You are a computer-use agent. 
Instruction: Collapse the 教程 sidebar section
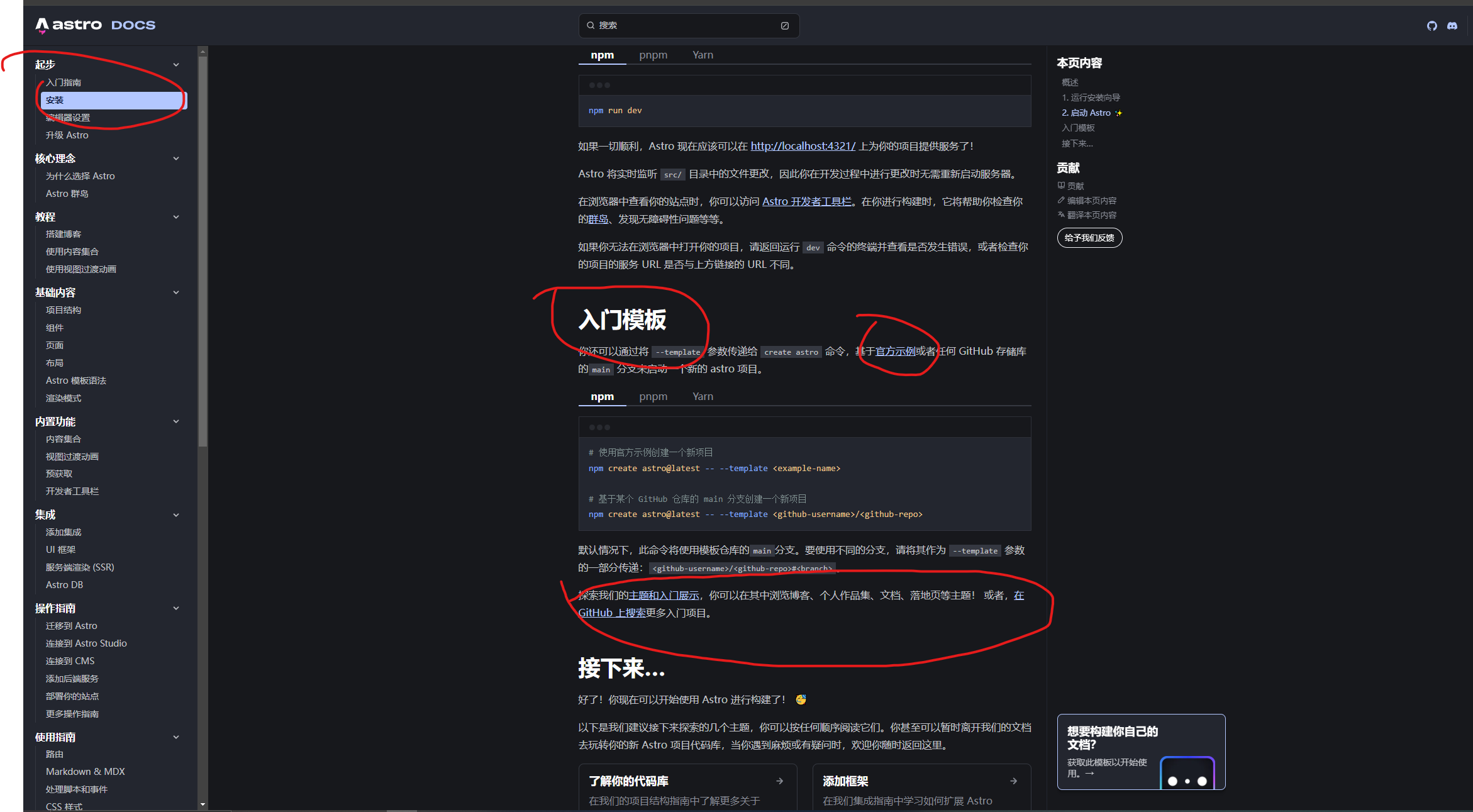pos(176,217)
